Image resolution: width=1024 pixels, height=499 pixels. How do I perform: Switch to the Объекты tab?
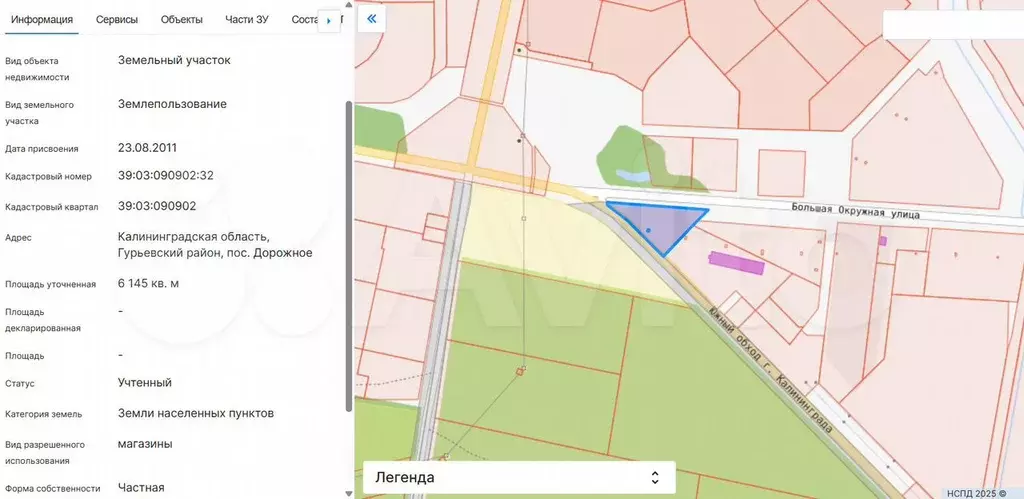(x=181, y=20)
